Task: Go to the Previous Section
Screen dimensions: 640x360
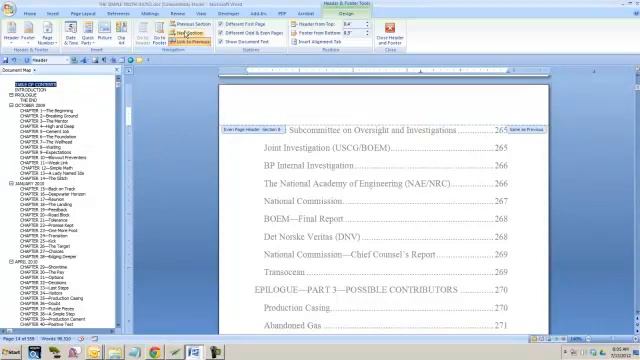Action: (190, 24)
